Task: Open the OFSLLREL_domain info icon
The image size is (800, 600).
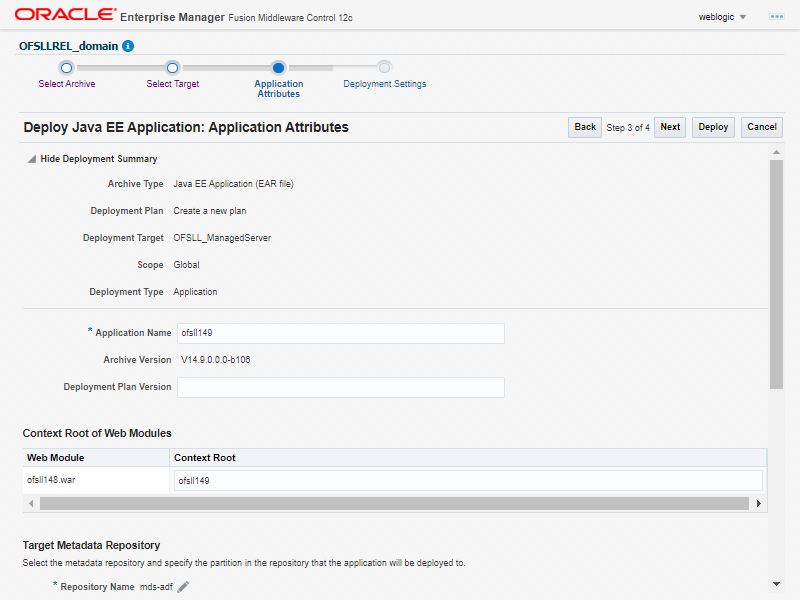Action: [x=128, y=46]
